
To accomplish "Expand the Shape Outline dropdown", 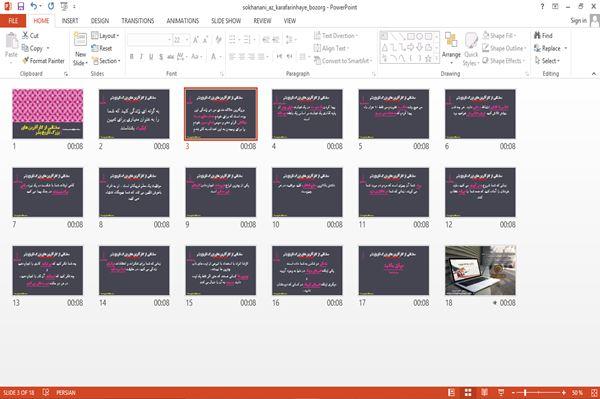I will pyautogui.click(x=504, y=48).
